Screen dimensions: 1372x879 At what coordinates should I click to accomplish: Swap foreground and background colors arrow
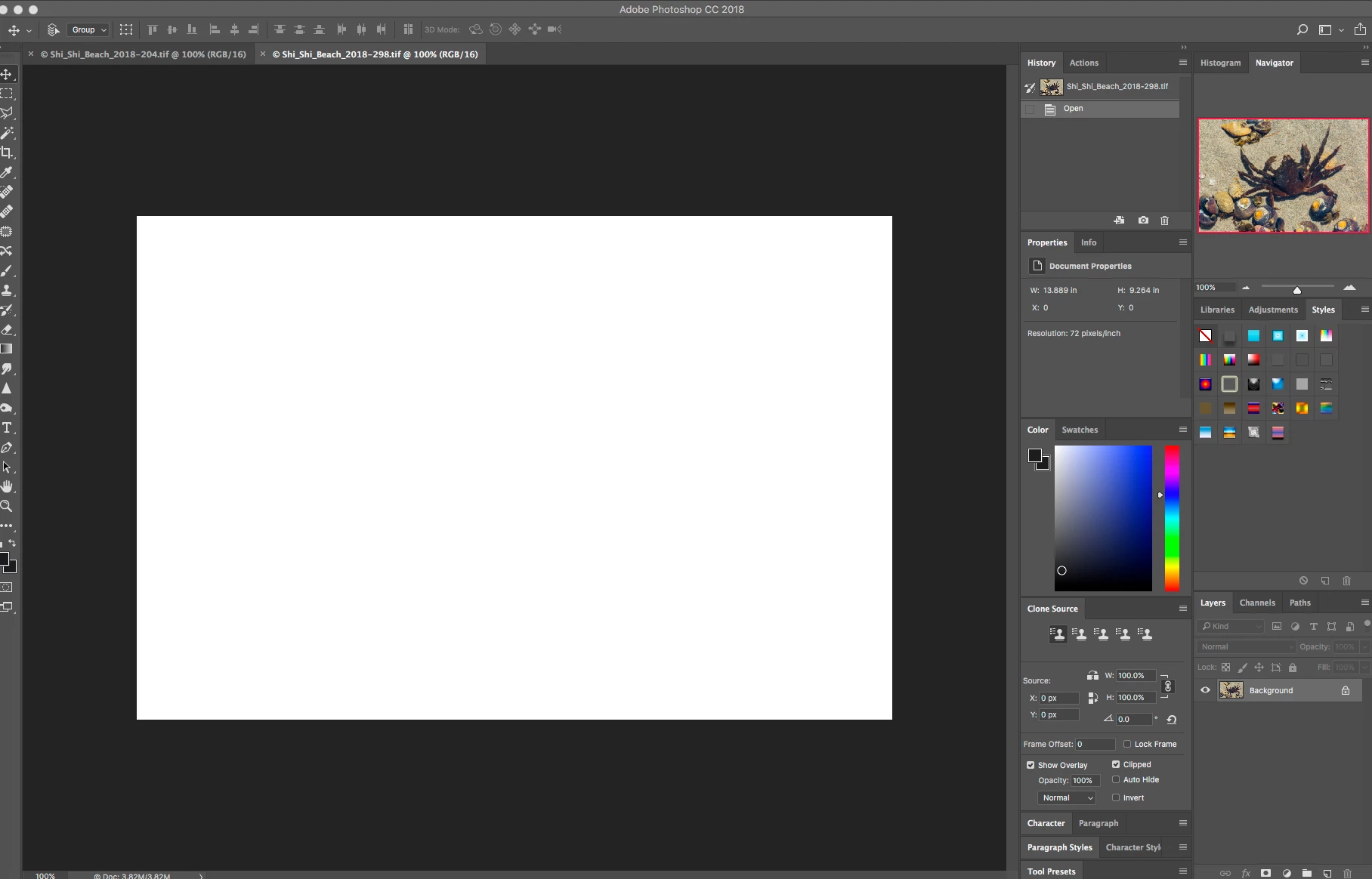click(x=12, y=544)
